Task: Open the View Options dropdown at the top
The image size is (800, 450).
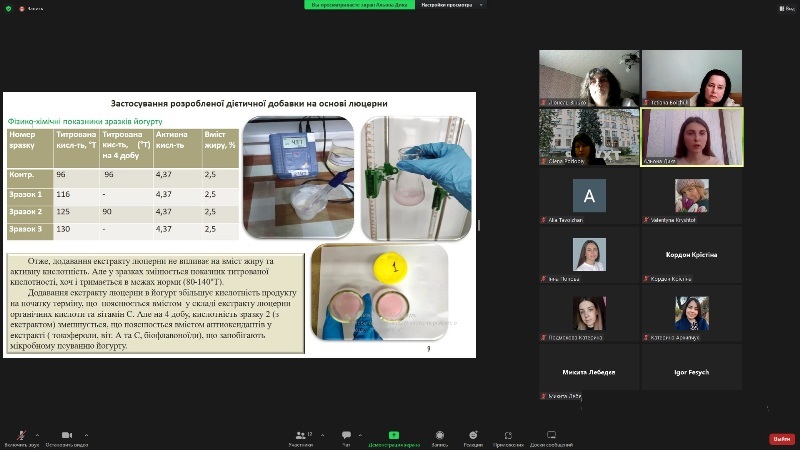Action: [451, 5]
